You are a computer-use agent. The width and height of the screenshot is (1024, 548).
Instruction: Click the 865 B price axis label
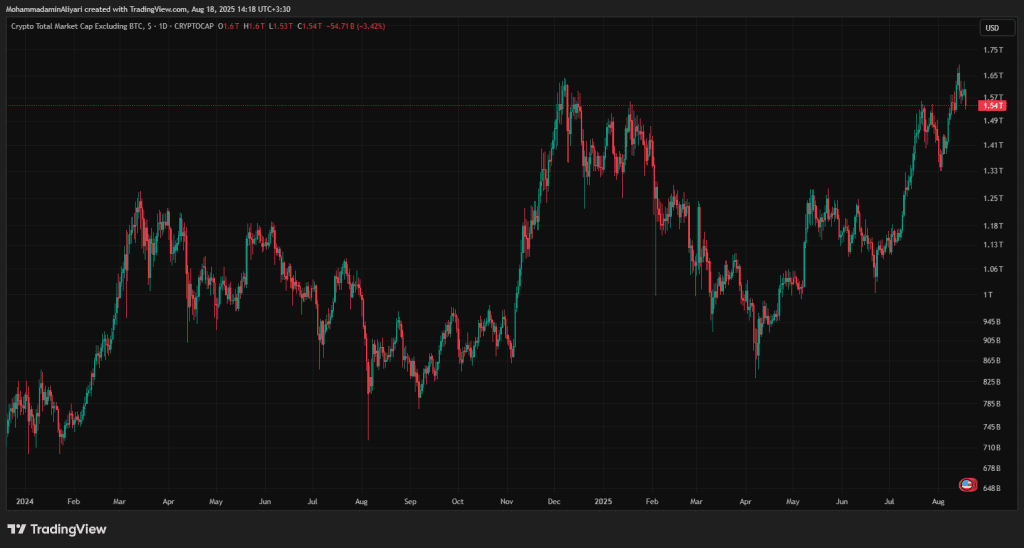tap(993, 360)
